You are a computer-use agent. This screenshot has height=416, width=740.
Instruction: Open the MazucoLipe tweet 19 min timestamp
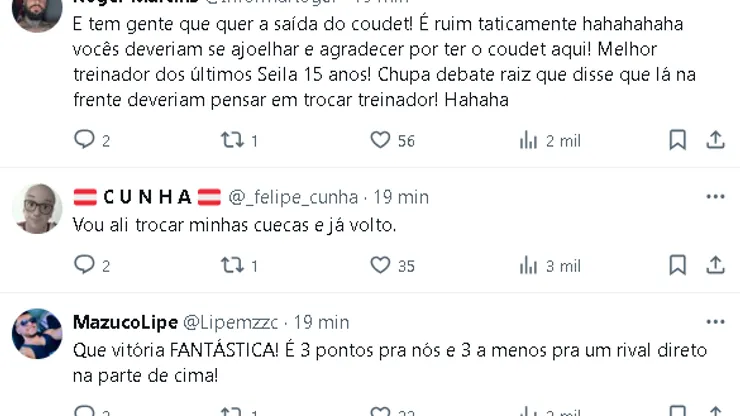click(321, 322)
